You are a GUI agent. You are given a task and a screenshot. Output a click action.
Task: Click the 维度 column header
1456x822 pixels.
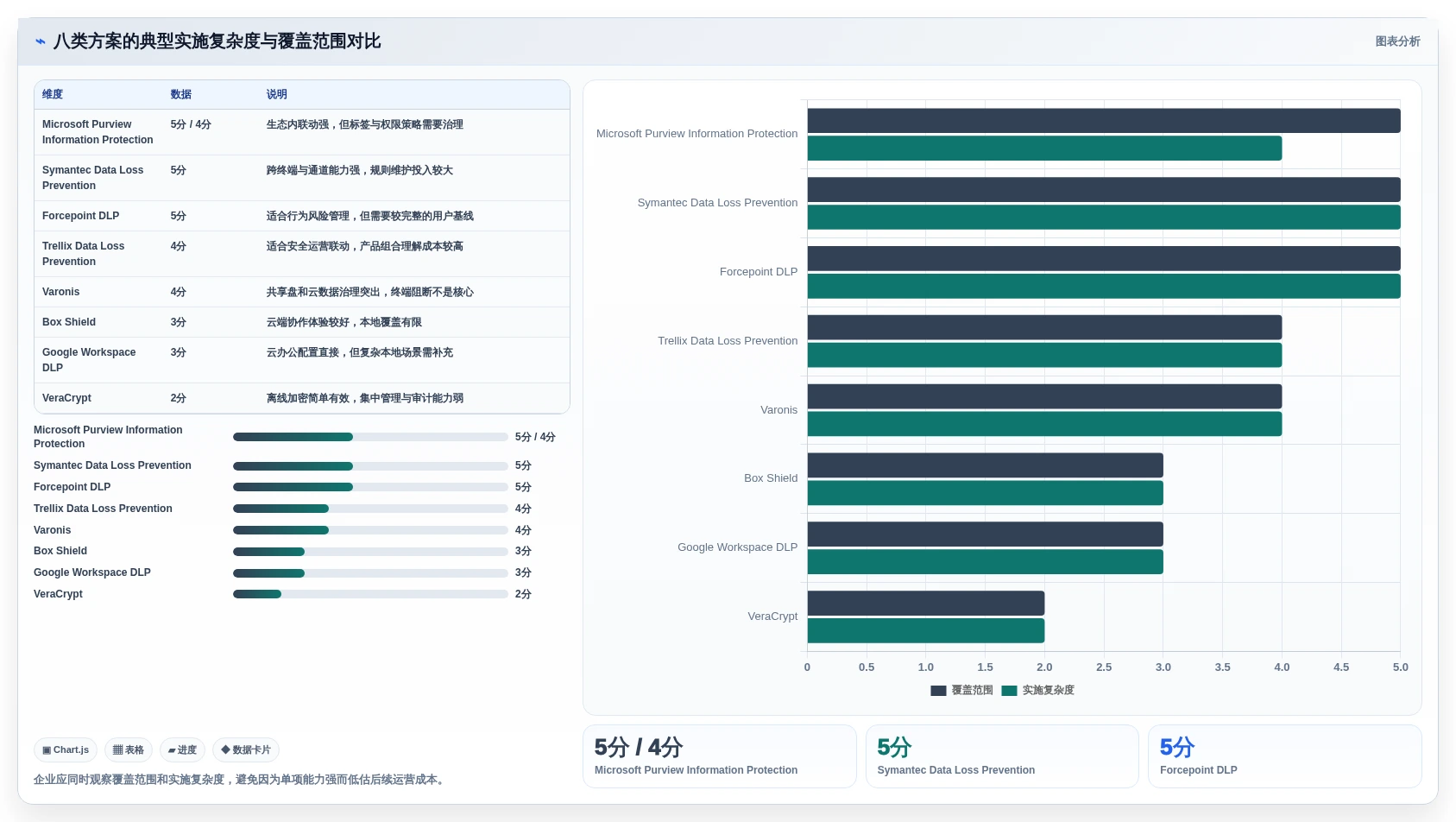tap(53, 95)
